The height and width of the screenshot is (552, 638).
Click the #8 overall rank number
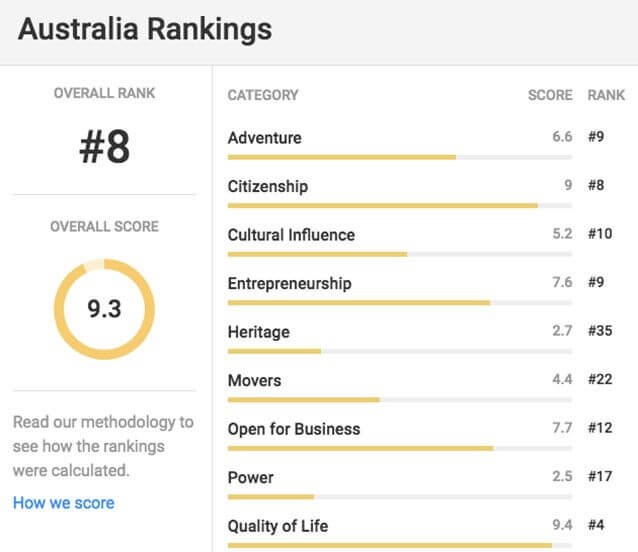point(105,147)
